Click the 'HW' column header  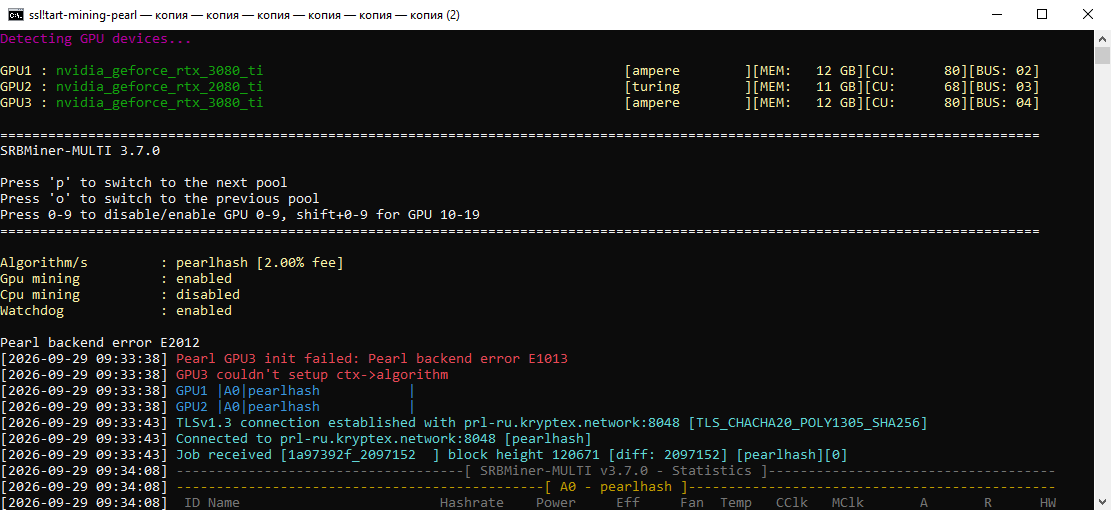[x=1047, y=503]
